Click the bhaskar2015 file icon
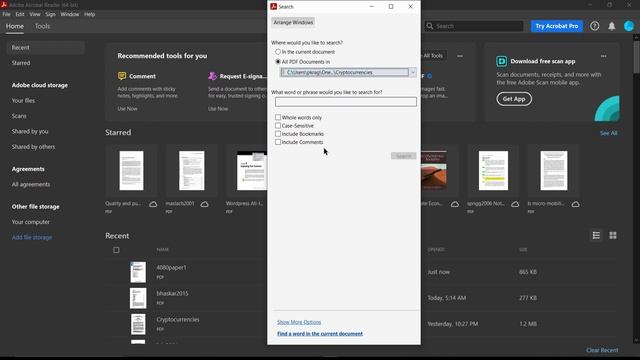 tap(138, 298)
